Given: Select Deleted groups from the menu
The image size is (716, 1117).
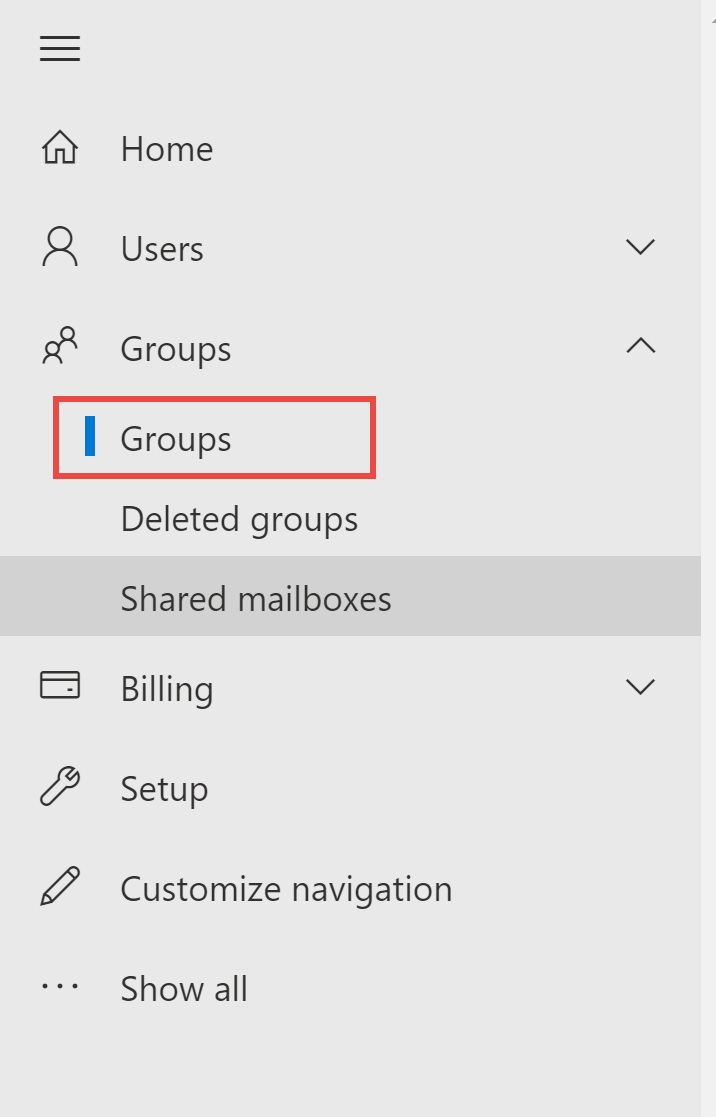Looking at the screenshot, I should [x=239, y=518].
